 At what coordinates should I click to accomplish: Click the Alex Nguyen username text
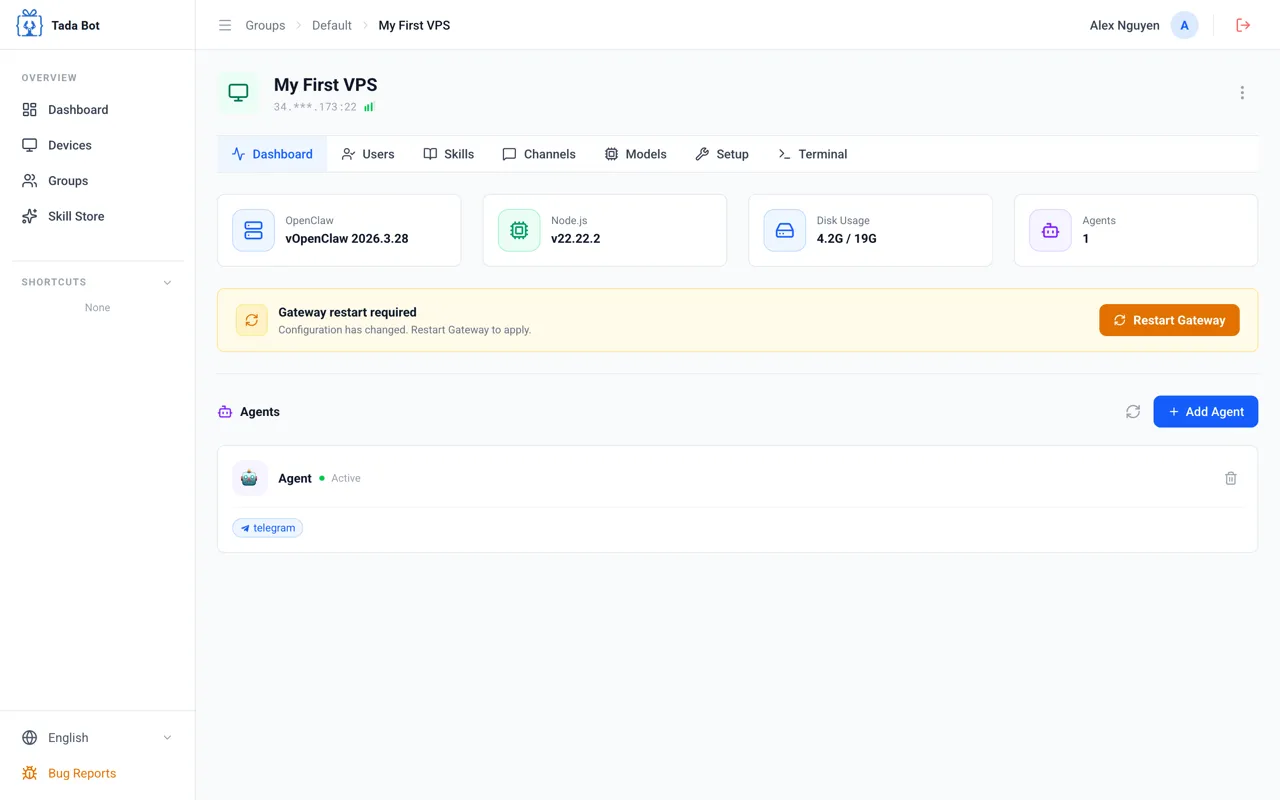[x=1125, y=25]
